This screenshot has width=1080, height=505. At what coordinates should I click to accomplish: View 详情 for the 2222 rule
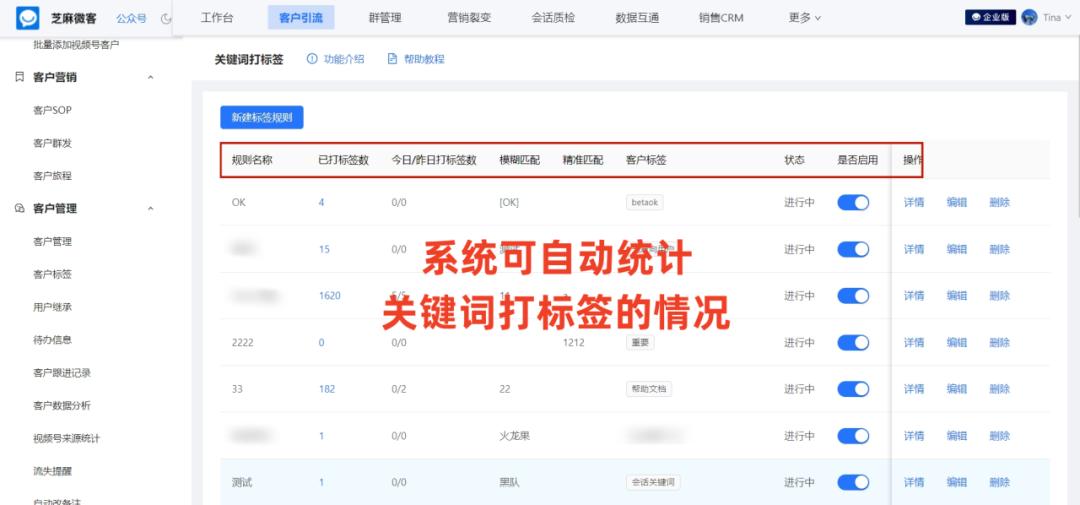pyautogui.click(x=914, y=342)
